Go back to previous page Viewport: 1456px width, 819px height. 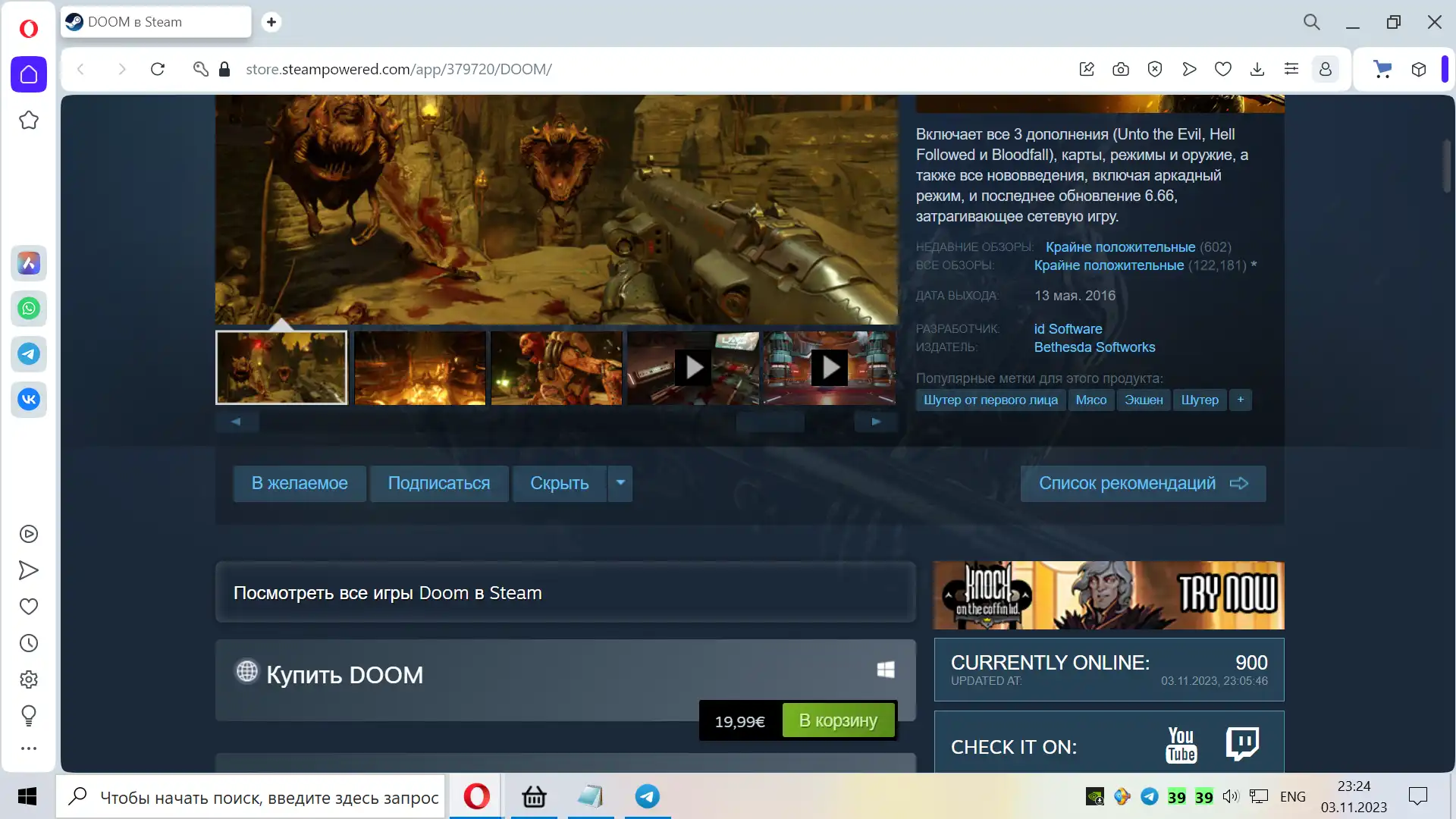pyautogui.click(x=81, y=69)
